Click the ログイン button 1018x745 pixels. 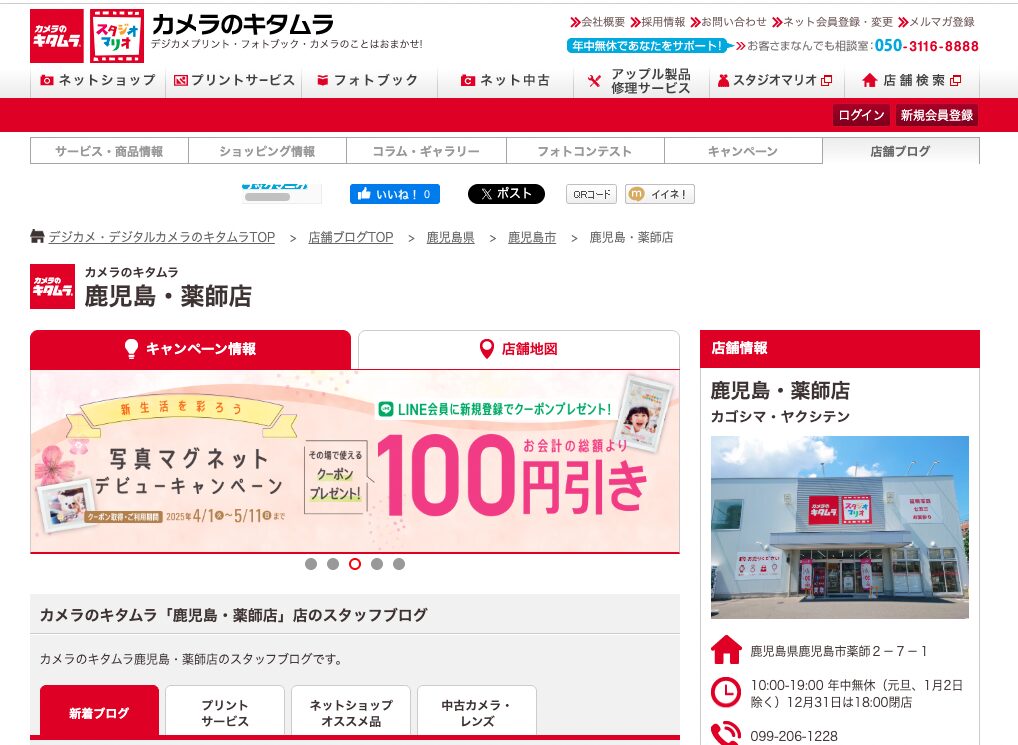862,116
